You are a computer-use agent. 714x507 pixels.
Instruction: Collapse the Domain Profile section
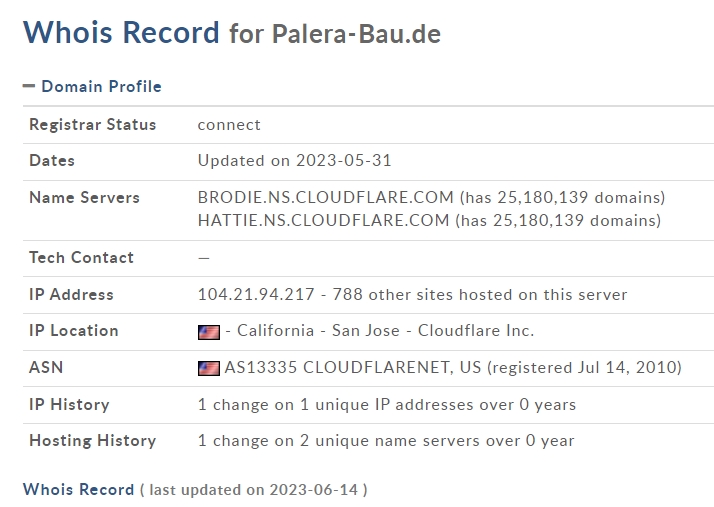[x=29, y=86]
